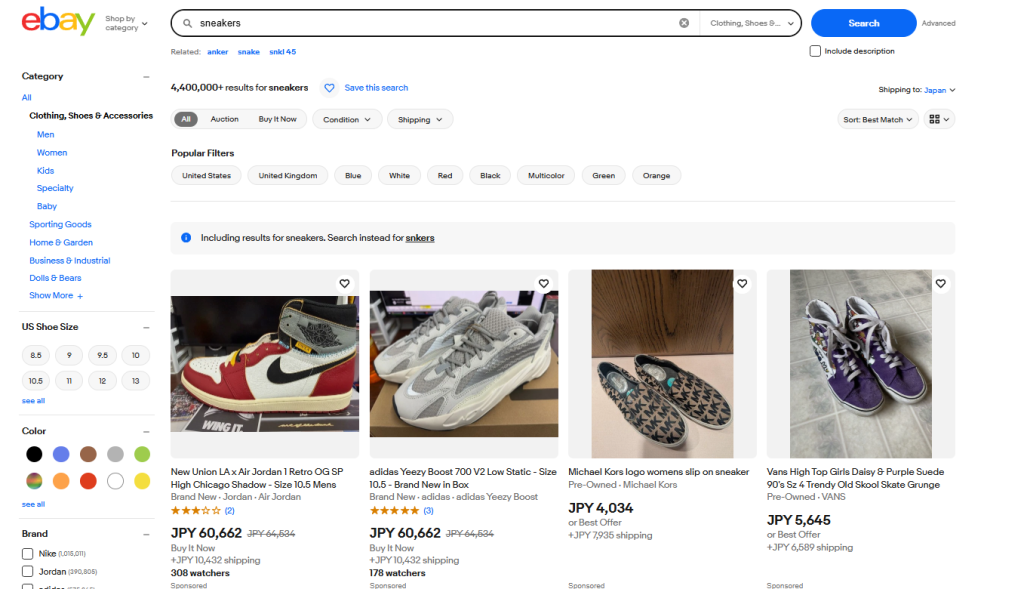Enable Include description checkbox
Image resolution: width=1024 pixels, height=589 pixels.
click(x=815, y=51)
